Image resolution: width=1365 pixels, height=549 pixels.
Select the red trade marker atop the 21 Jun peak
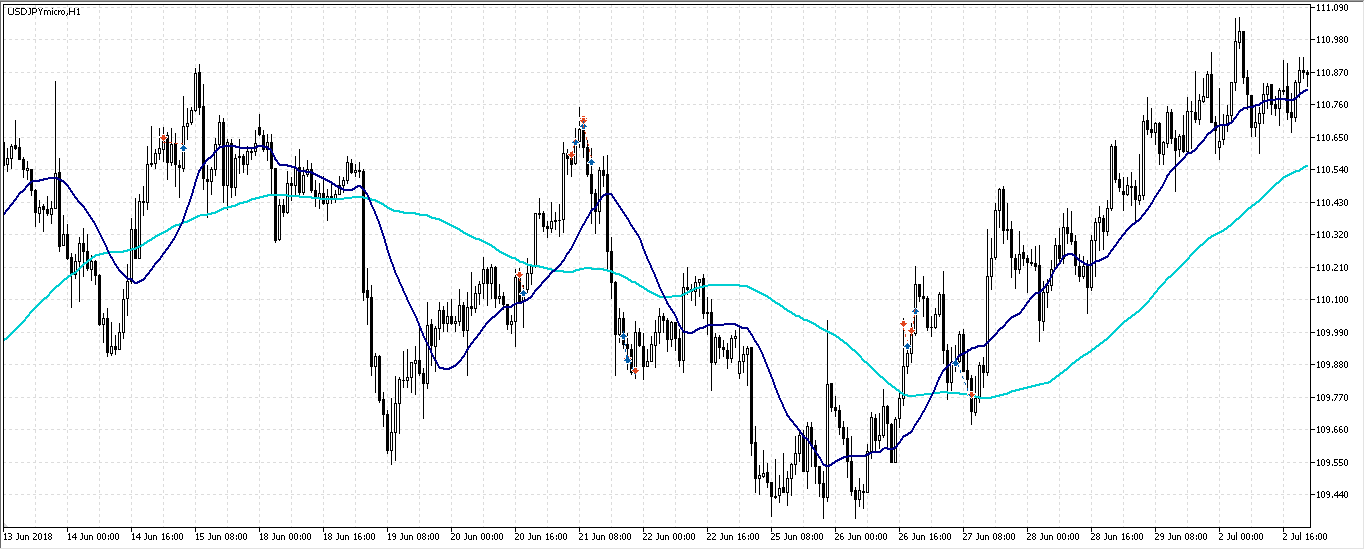583,120
